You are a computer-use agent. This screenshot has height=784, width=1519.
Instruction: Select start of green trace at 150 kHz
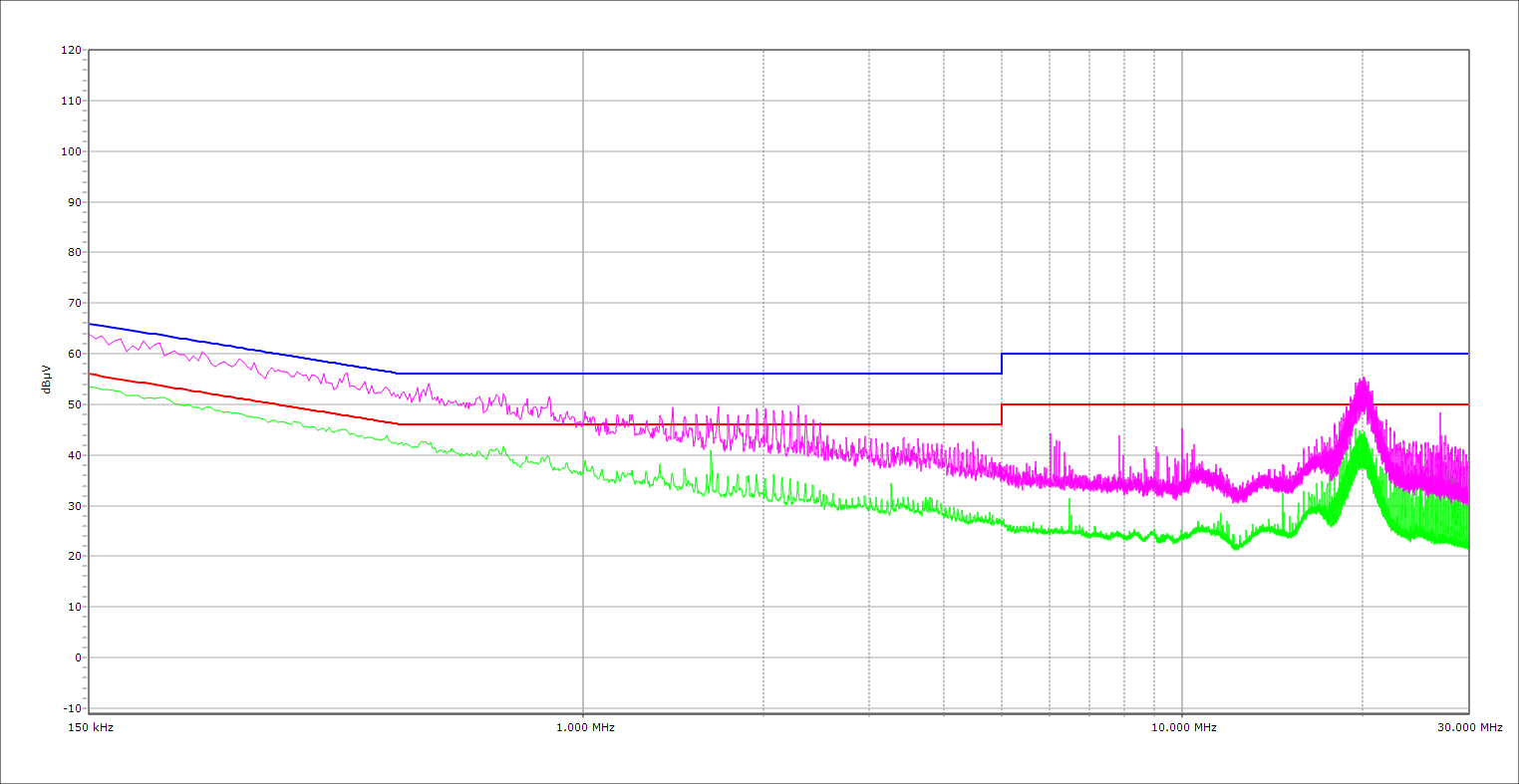point(91,387)
